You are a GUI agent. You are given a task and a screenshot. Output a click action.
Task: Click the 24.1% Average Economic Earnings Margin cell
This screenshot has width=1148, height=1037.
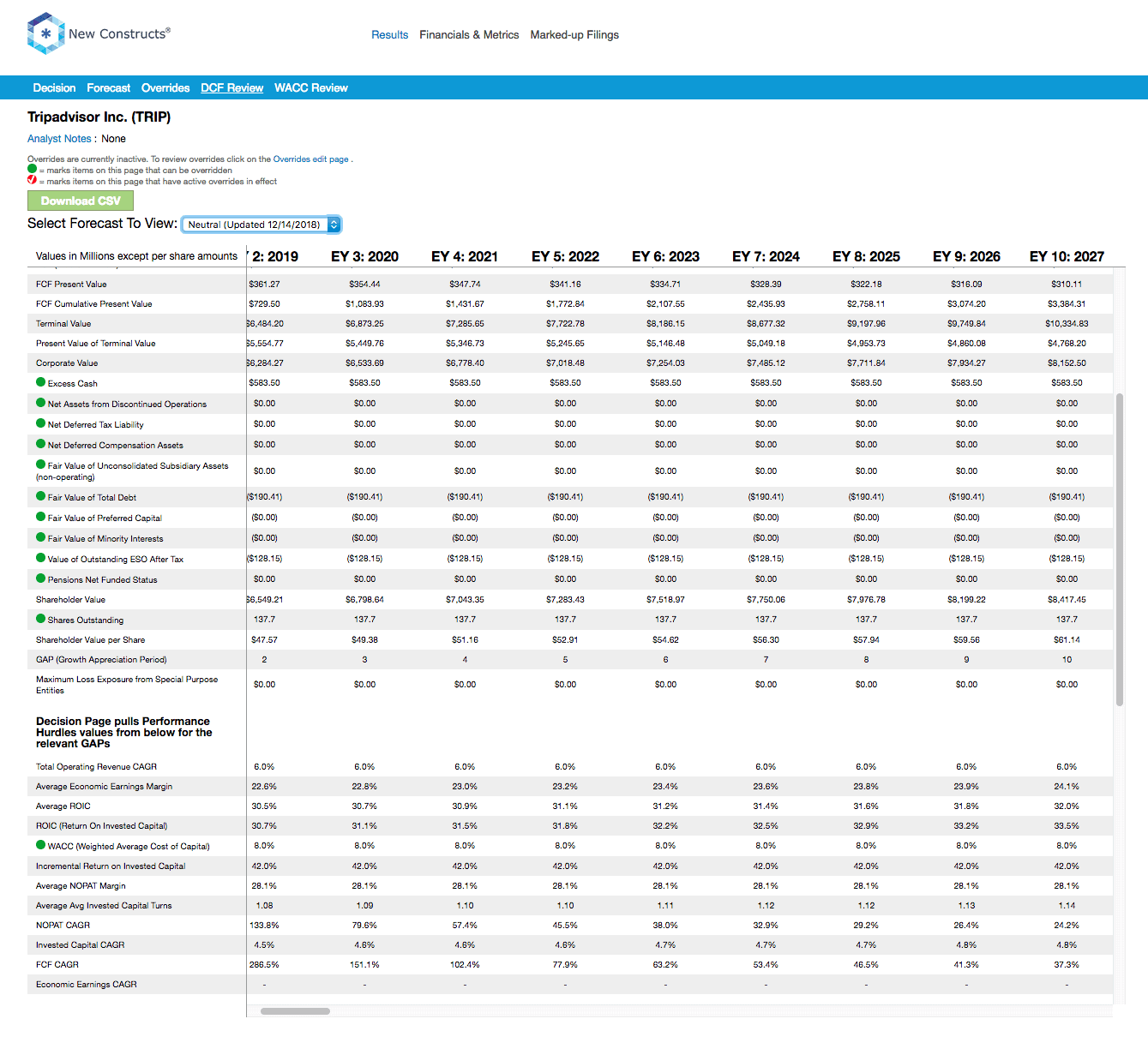(x=1067, y=787)
